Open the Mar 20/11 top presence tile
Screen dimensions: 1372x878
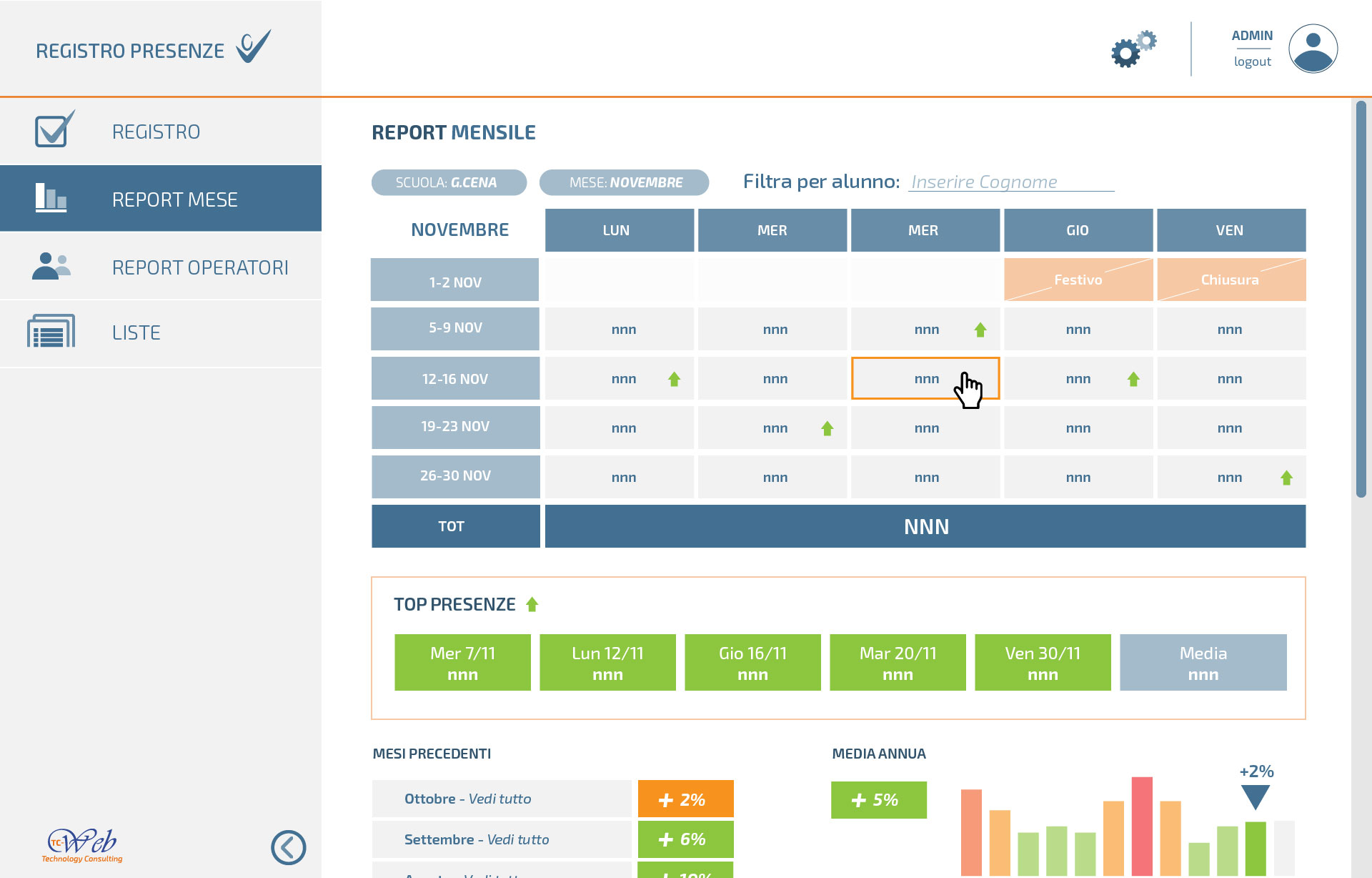pyautogui.click(x=898, y=662)
